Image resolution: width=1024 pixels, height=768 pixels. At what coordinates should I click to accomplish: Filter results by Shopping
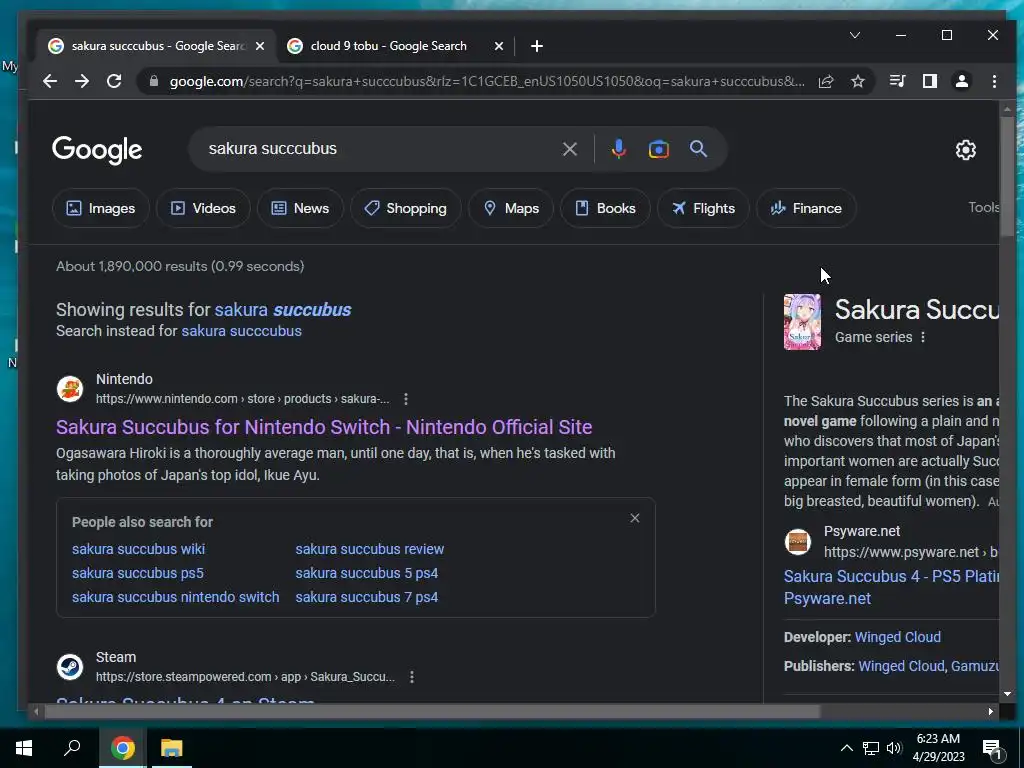pos(406,208)
